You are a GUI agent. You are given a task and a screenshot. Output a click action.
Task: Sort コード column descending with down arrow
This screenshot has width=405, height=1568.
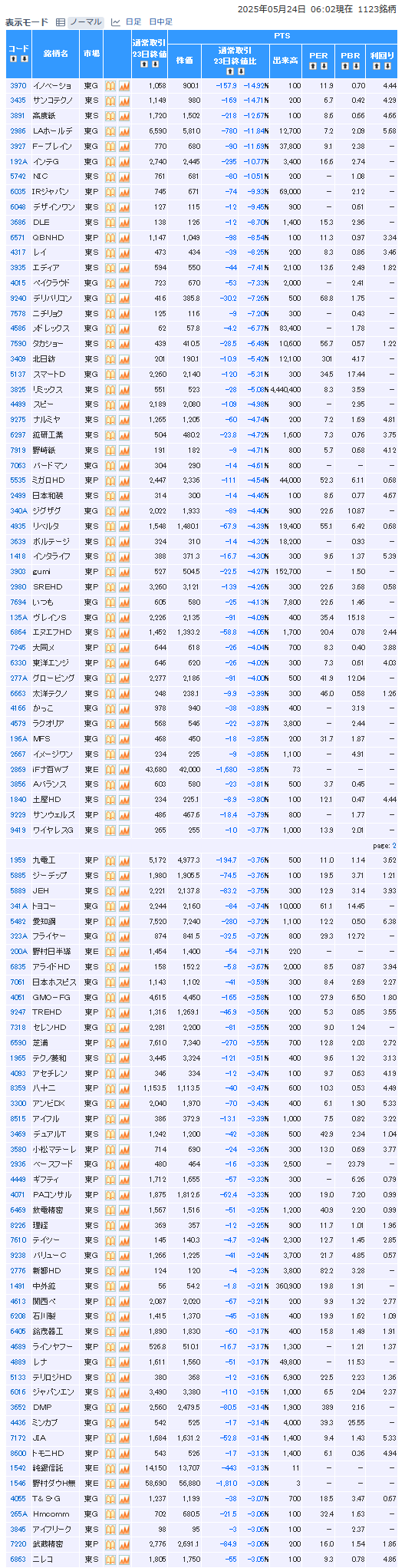point(24,59)
